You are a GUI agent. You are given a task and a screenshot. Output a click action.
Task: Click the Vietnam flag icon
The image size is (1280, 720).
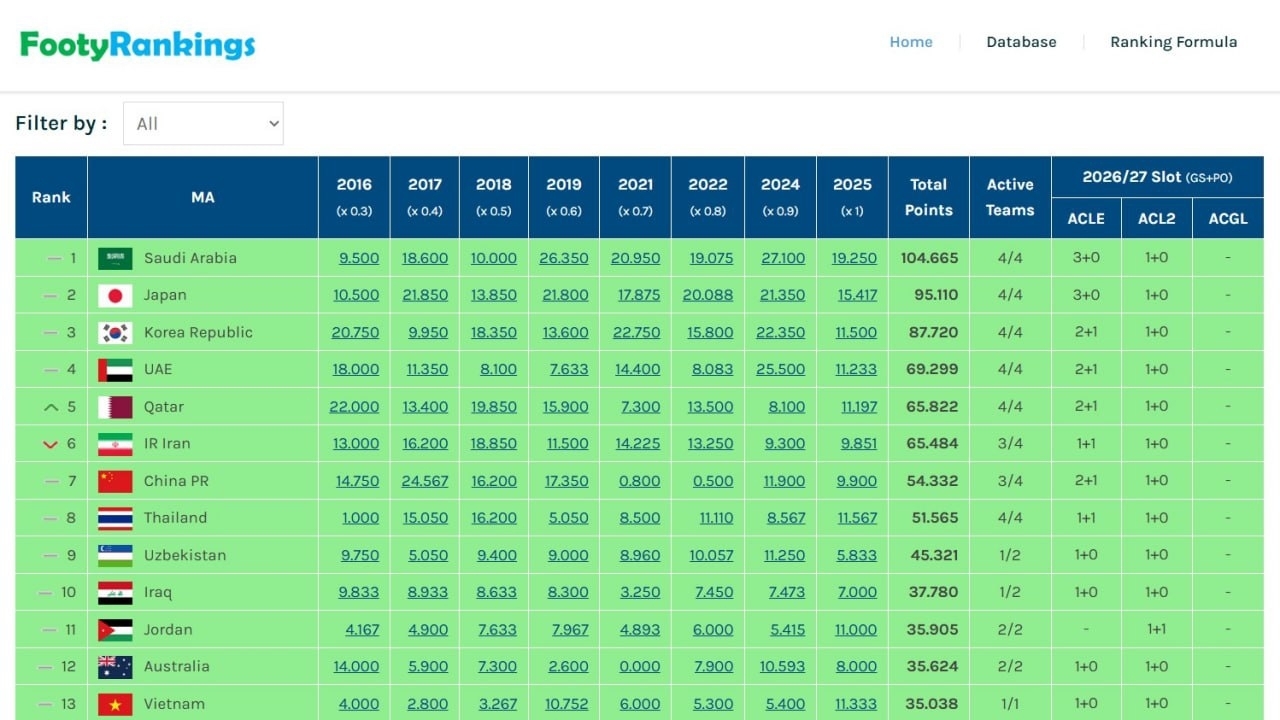pyautogui.click(x=115, y=704)
